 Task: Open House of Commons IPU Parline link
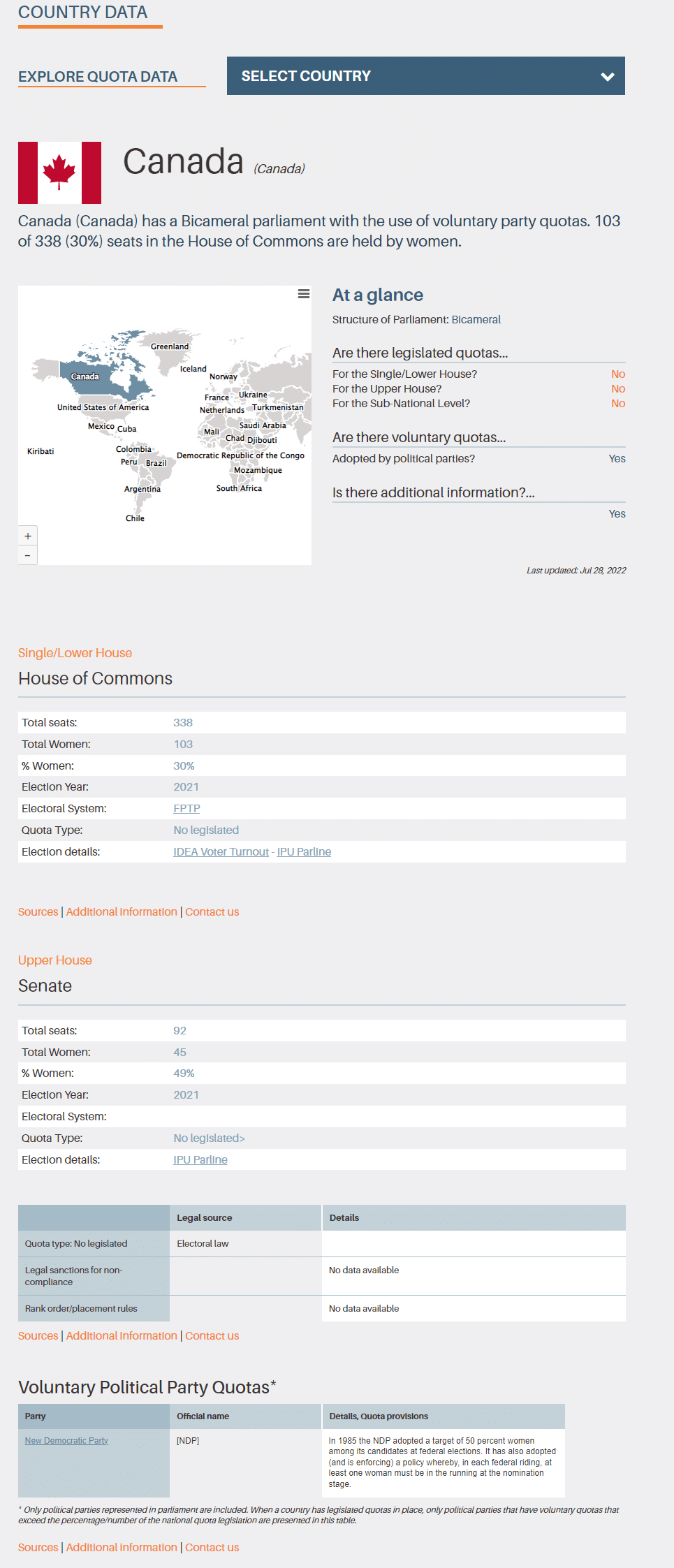click(x=304, y=851)
